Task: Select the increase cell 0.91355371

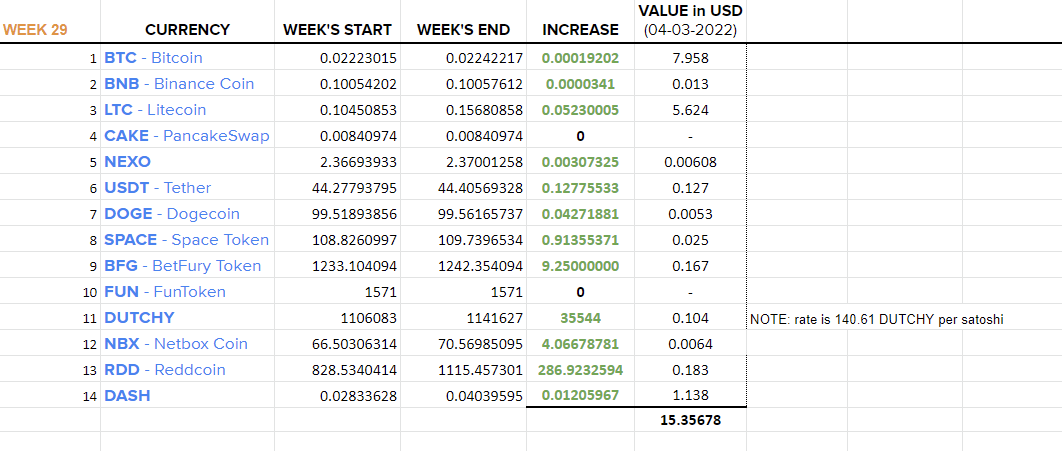Action: point(580,240)
